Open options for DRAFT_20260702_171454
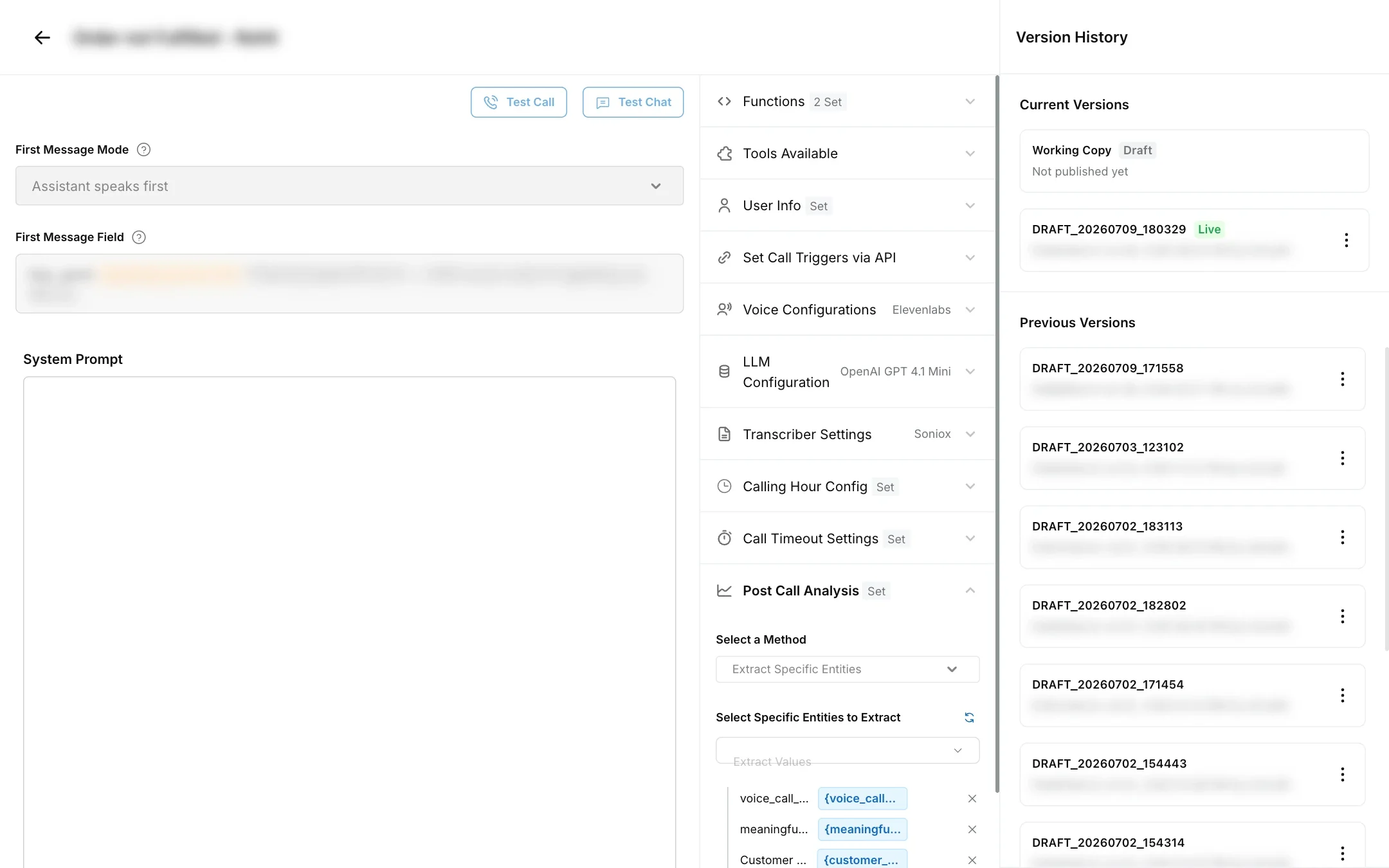 (1342, 696)
